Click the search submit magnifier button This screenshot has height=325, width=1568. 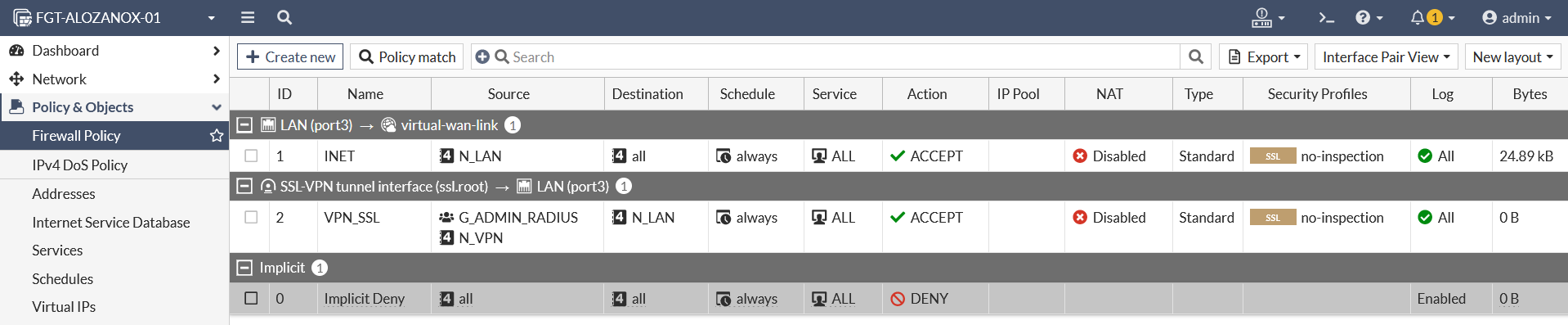(x=1196, y=56)
